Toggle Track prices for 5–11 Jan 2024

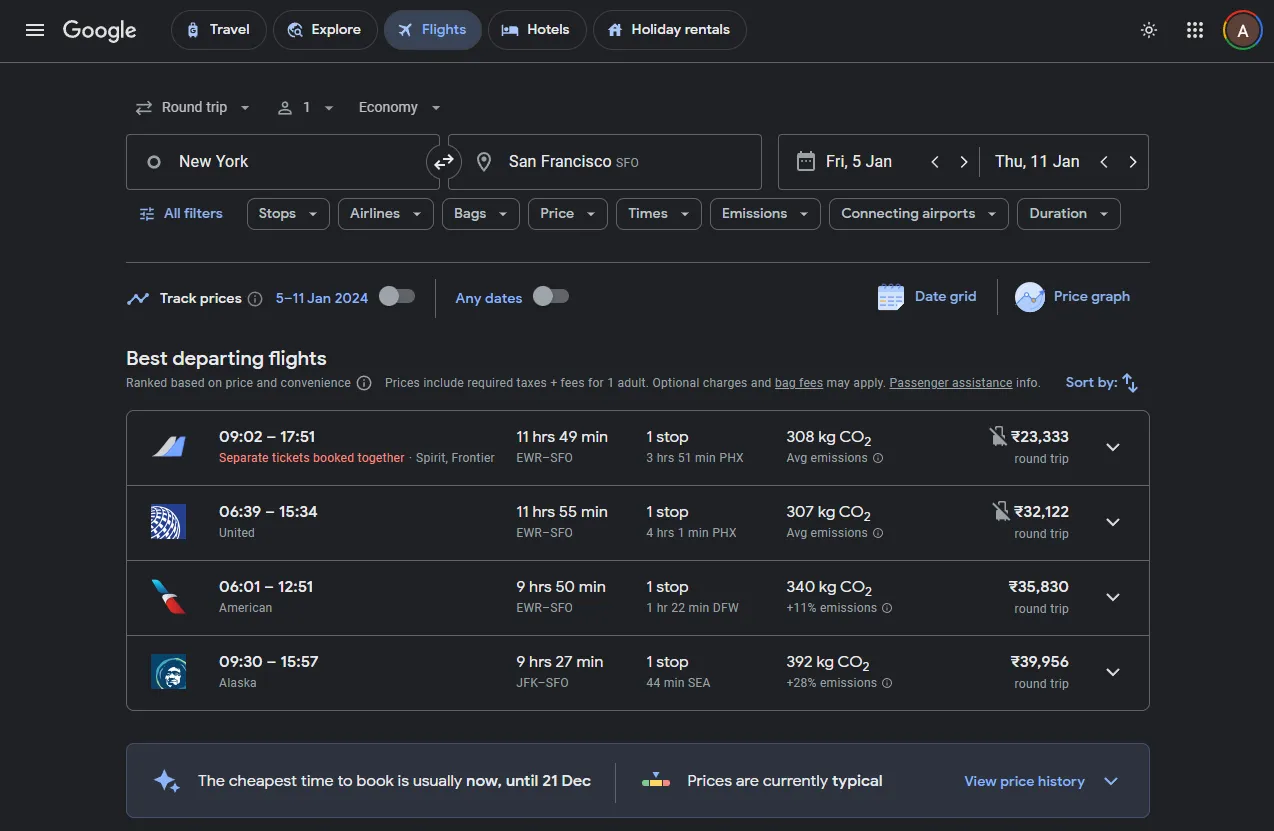click(x=397, y=296)
